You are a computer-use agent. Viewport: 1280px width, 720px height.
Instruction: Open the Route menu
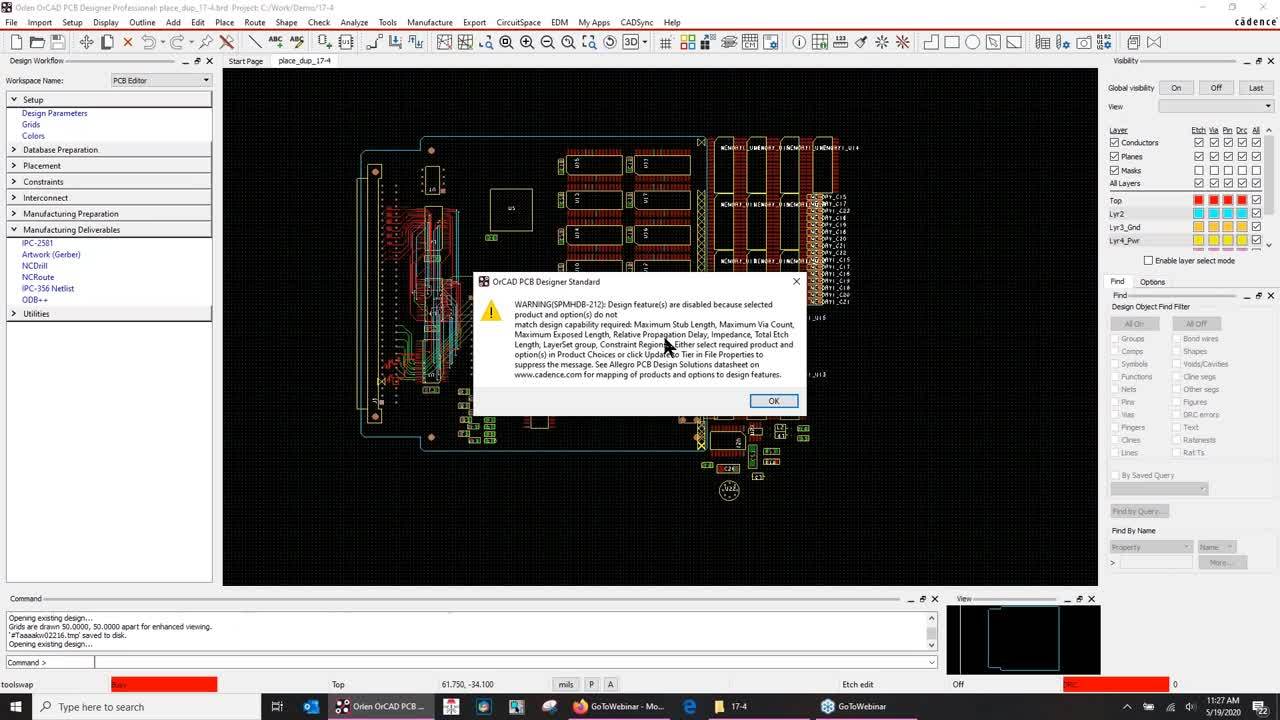[x=254, y=22]
